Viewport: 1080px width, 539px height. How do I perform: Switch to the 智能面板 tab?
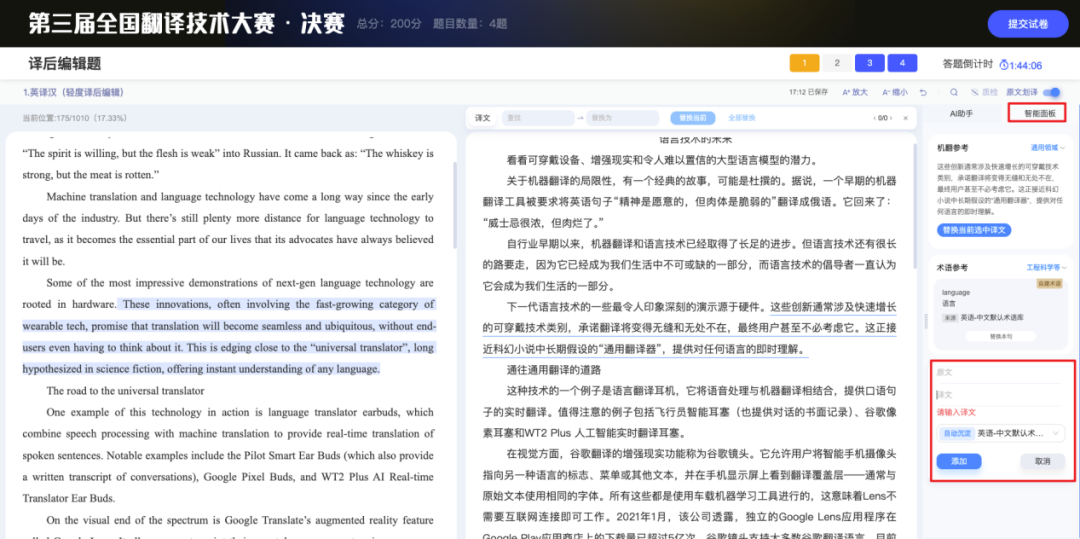click(1039, 113)
